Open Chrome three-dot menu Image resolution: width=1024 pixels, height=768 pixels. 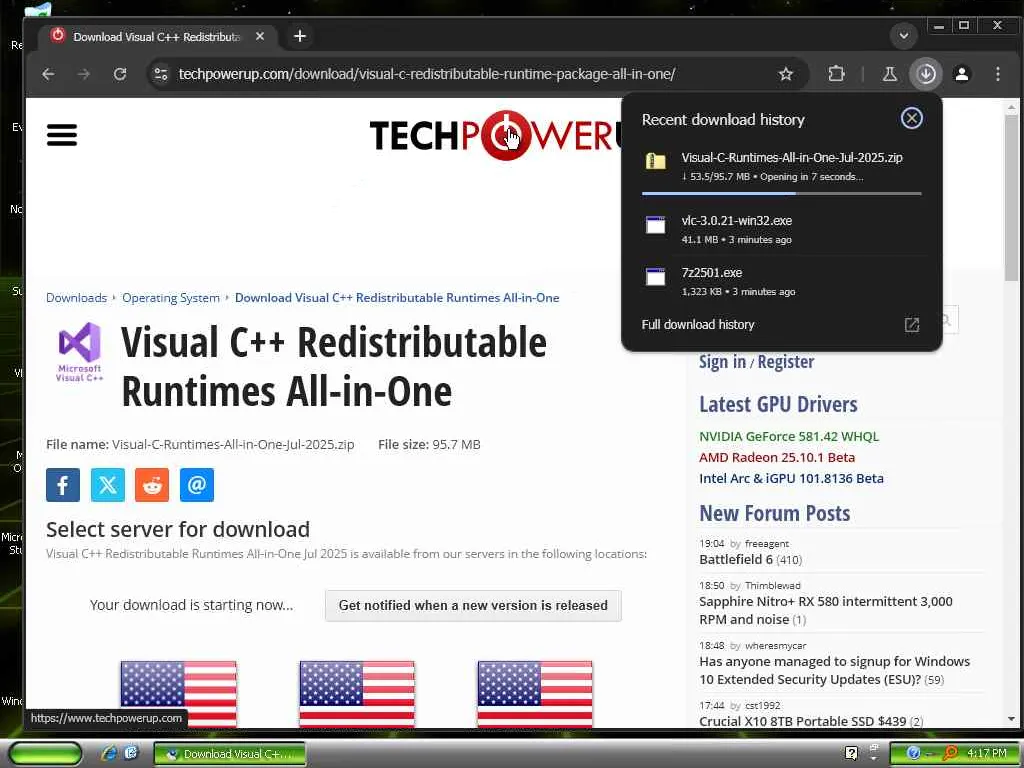click(998, 74)
